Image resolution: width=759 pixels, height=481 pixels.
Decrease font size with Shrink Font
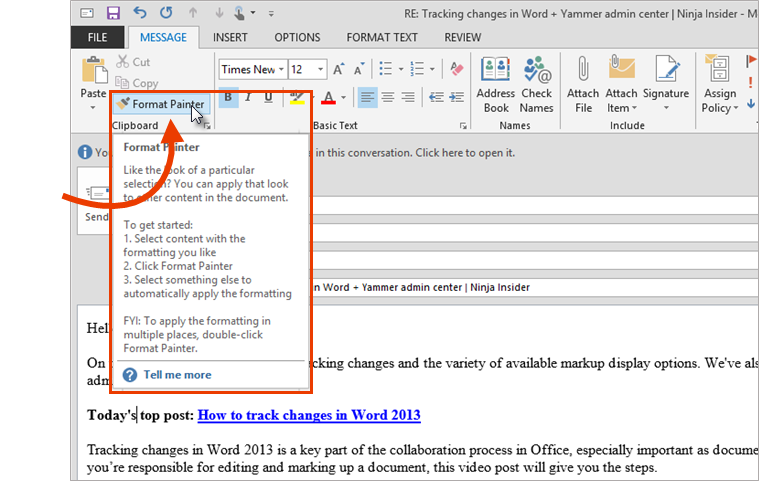(x=359, y=69)
